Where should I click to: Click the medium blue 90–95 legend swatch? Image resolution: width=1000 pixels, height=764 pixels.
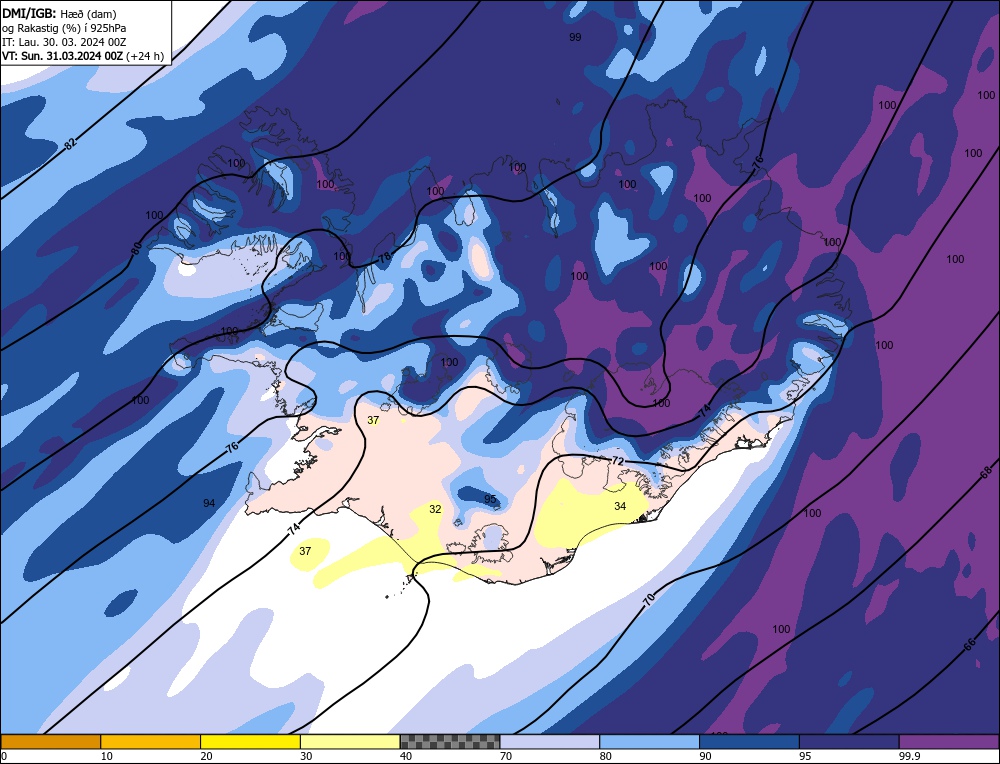[749, 742]
